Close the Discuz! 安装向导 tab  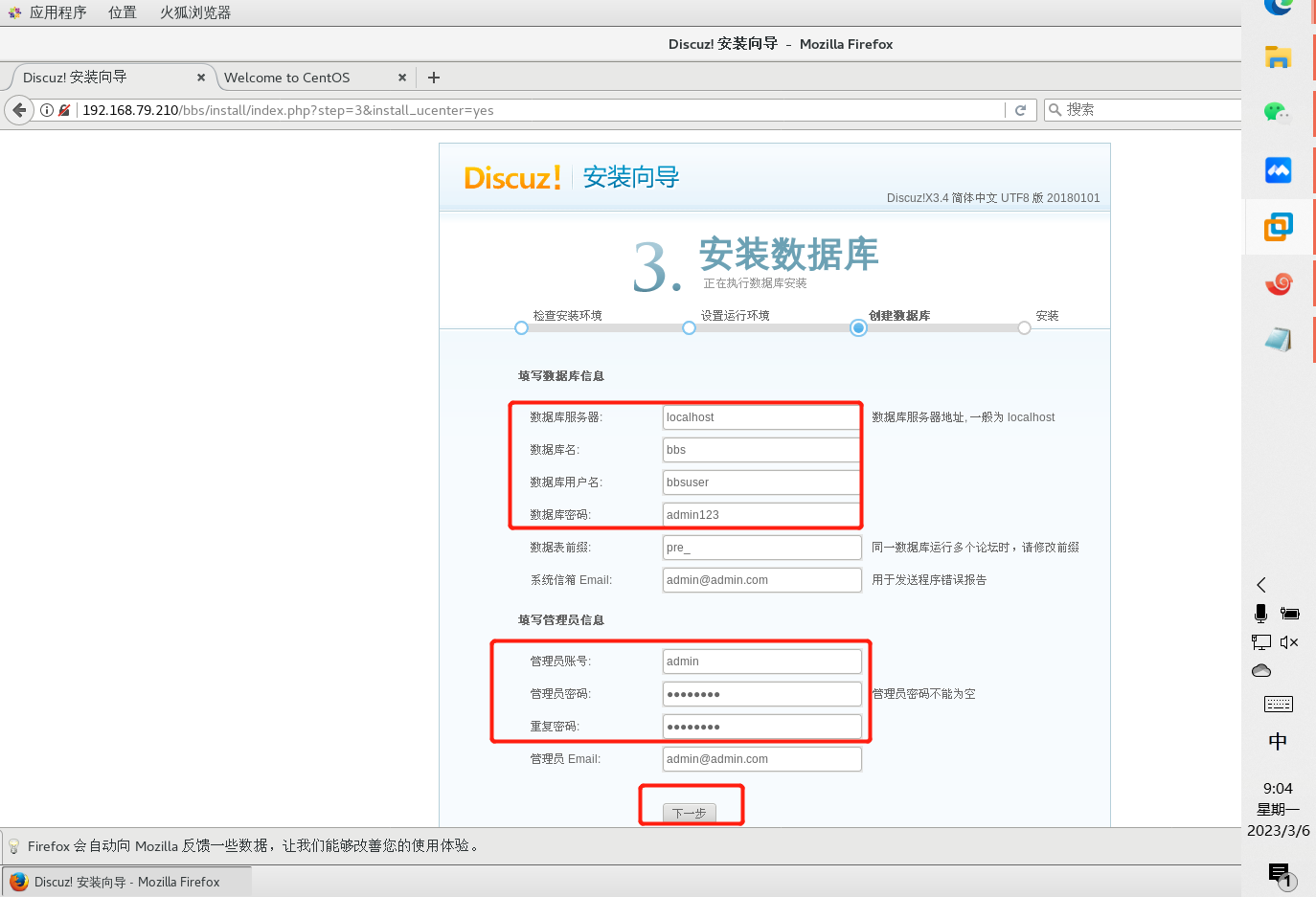[x=201, y=78]
